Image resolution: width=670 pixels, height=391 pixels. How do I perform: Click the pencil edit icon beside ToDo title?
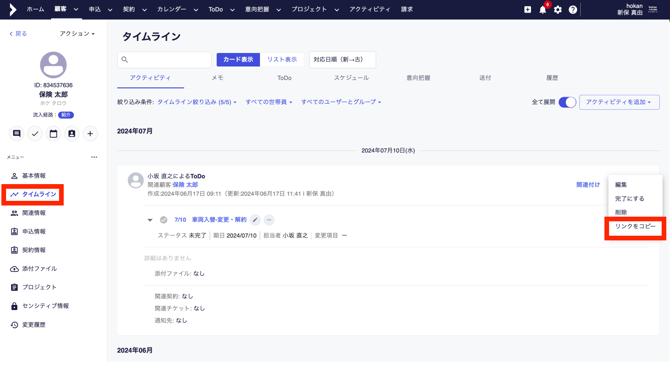(255, 220)
